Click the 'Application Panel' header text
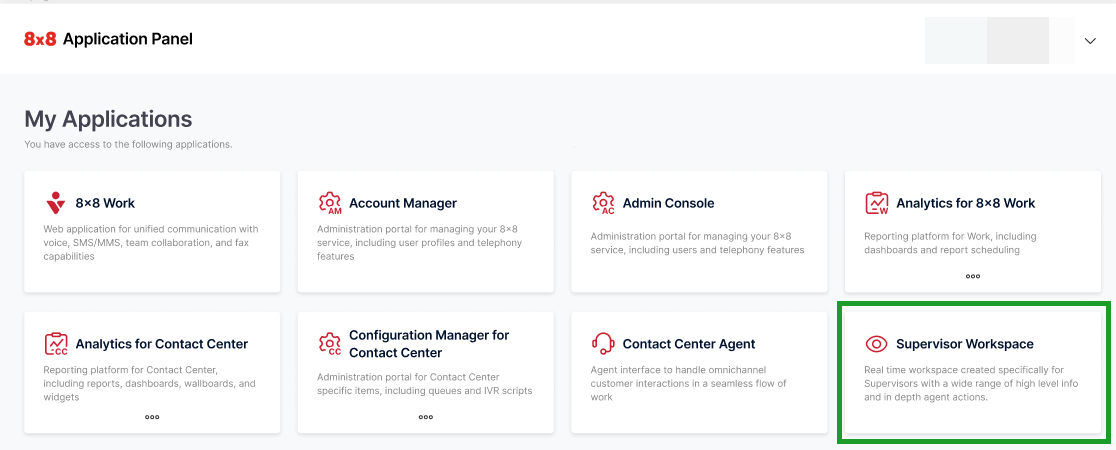 tap(128, 39)
